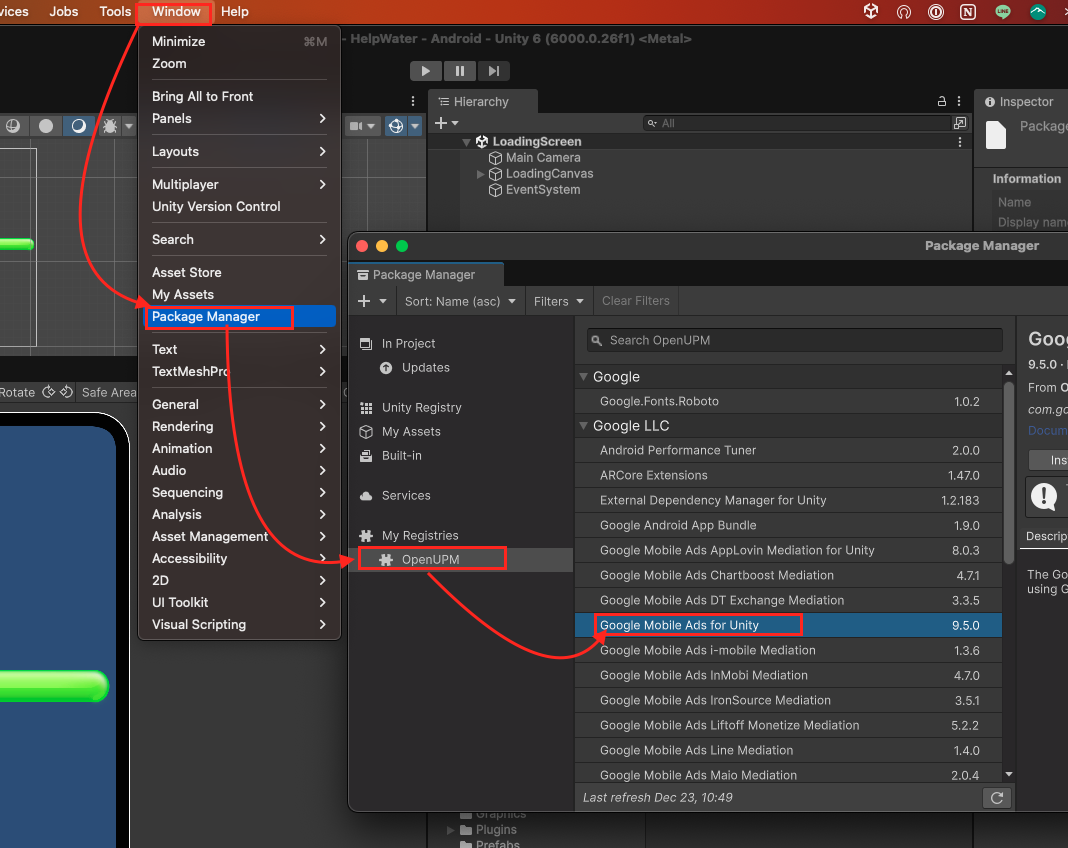Click the Pause button in the toolbar
Screen dimensions: 1068x848
460,71
